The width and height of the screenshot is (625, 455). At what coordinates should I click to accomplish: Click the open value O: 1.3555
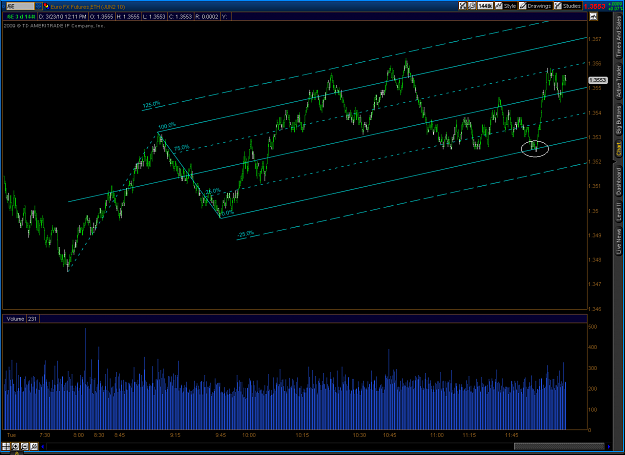tap(102, 16)
